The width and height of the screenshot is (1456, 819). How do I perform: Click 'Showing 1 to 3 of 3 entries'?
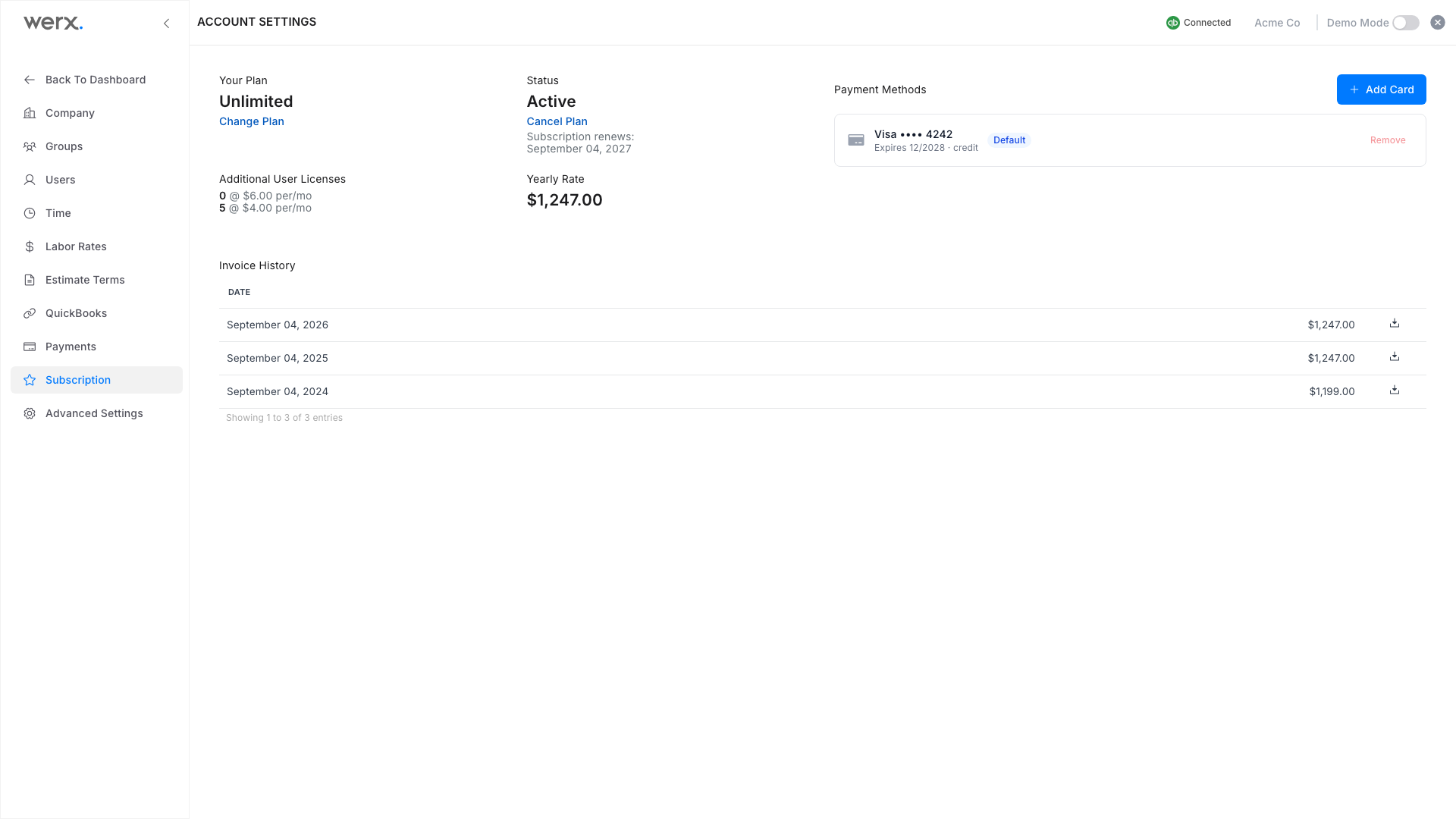(284, 418)
